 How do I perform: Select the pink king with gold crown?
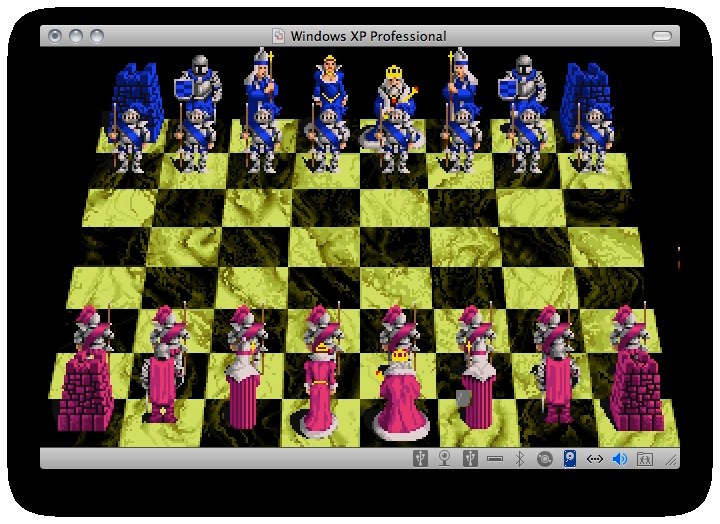coord(401,394)
